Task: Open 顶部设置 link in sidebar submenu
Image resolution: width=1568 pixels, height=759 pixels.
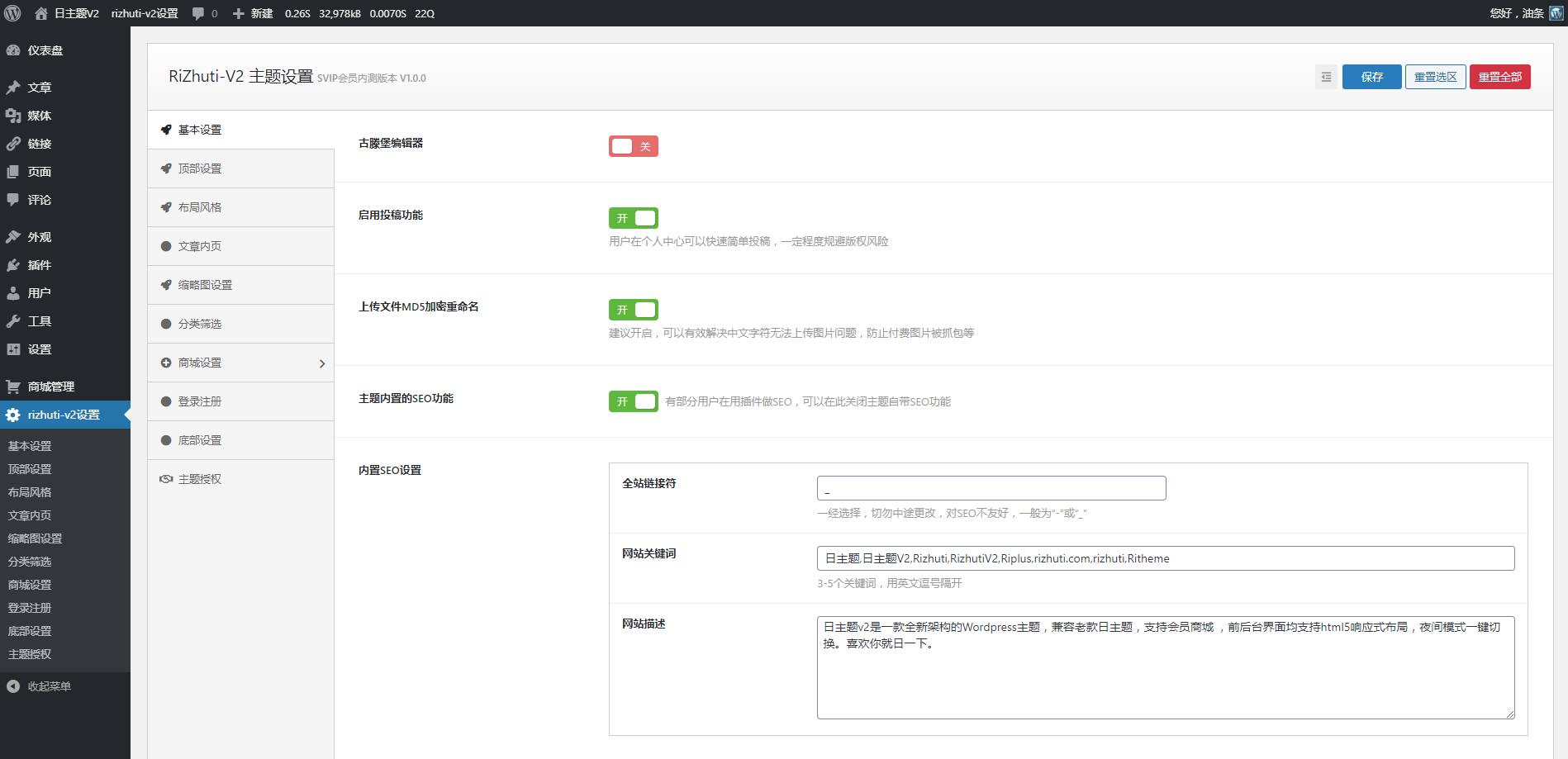Action: point(30,469)
